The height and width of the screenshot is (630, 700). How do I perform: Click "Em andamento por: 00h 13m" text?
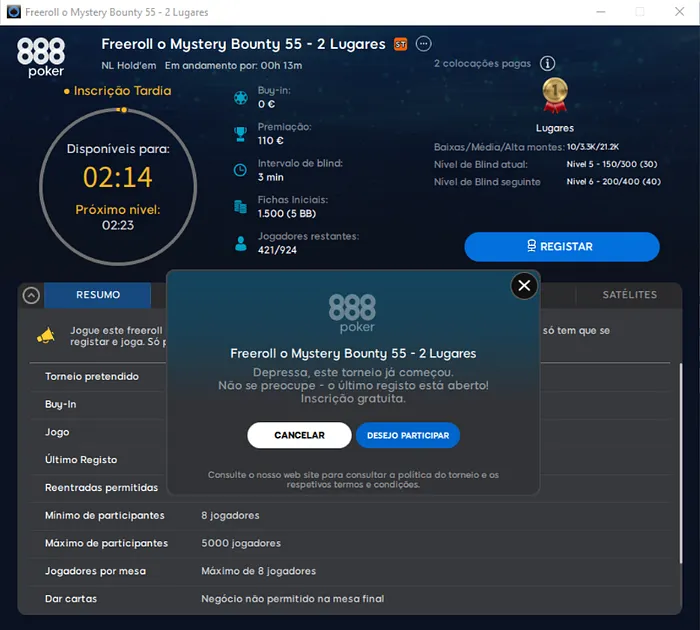233,66
